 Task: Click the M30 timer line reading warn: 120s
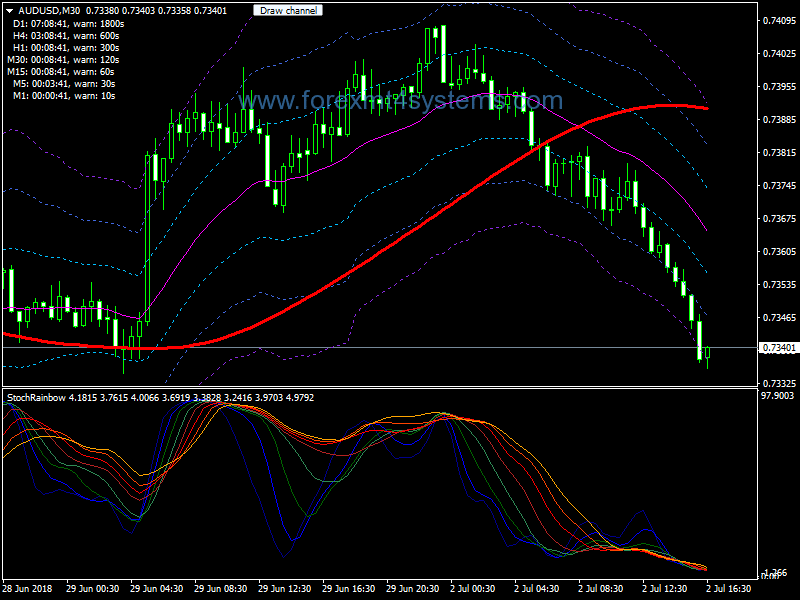[x=64, y=59]
